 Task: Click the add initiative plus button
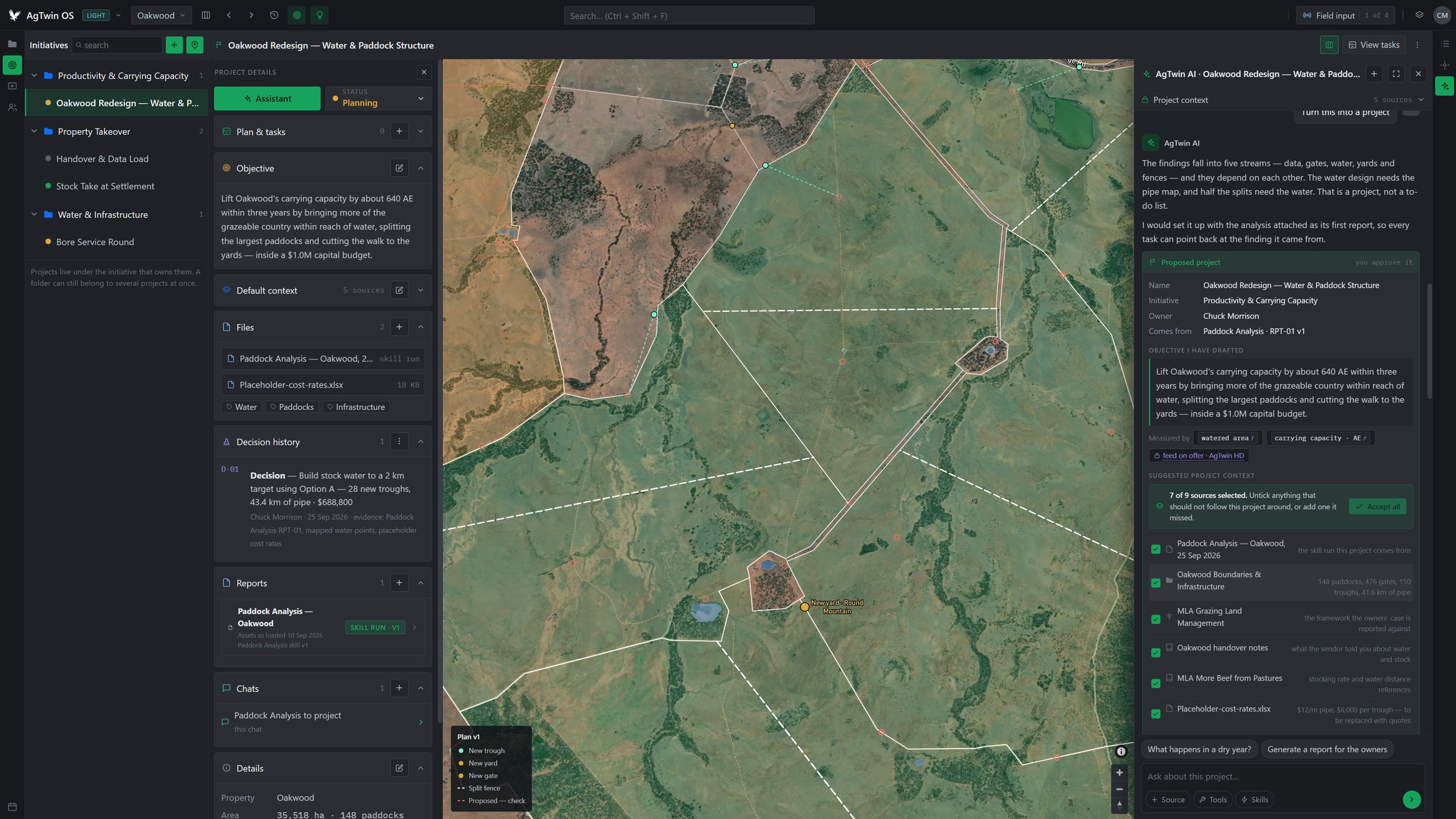coord(174,45)
